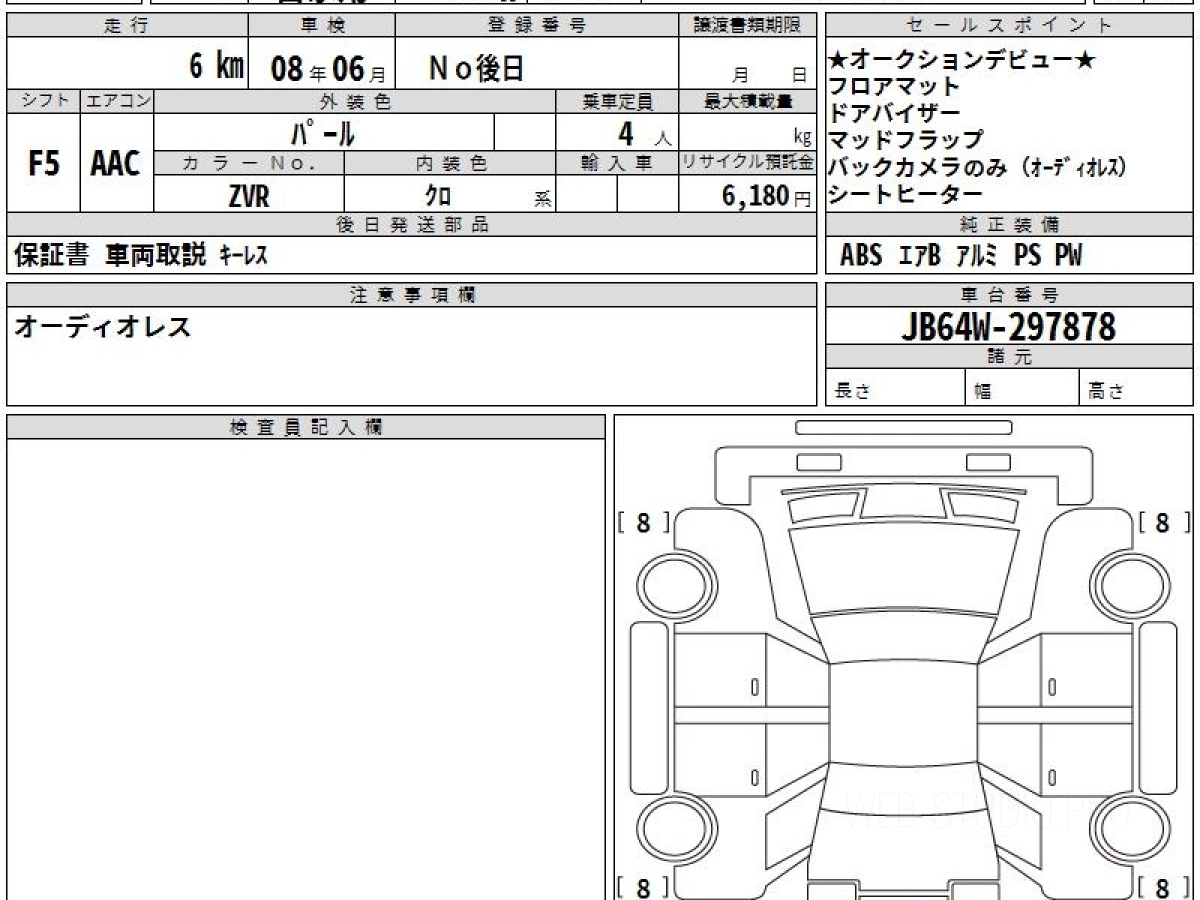The width and height of the screenshot is (1200, 900).
Task: Click the 乗車定員 header
Action: [617, 101]
